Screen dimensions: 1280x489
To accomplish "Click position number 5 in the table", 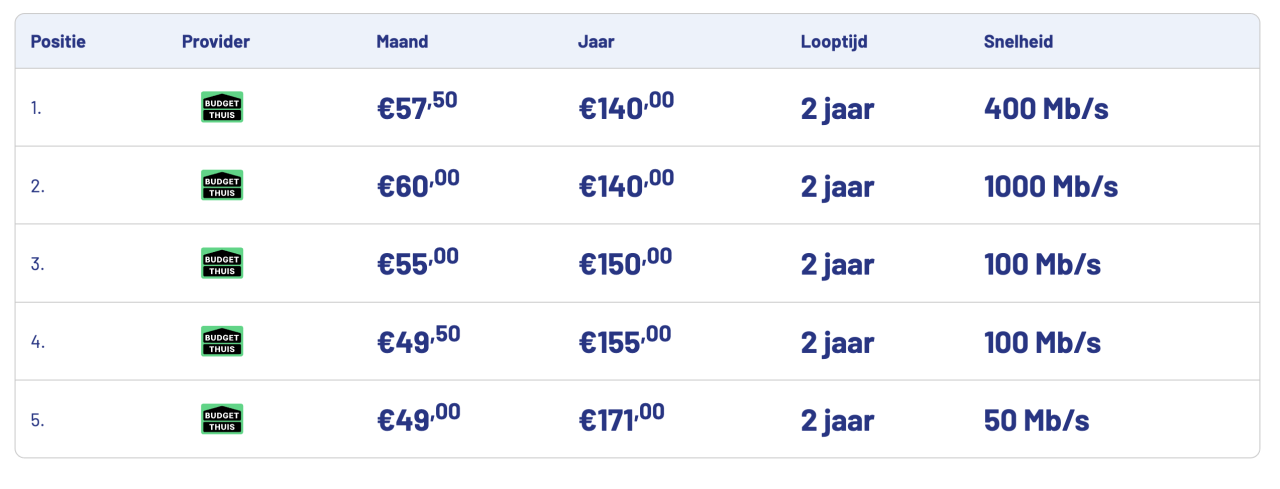I will point(37,420).
